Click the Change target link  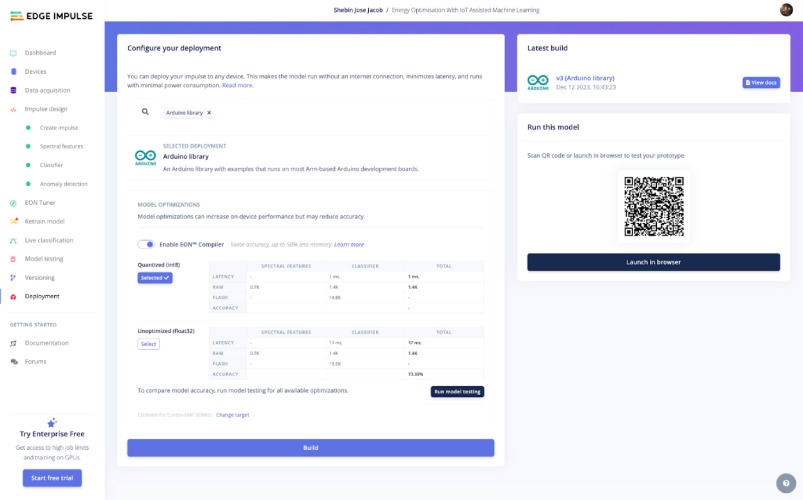232,414
